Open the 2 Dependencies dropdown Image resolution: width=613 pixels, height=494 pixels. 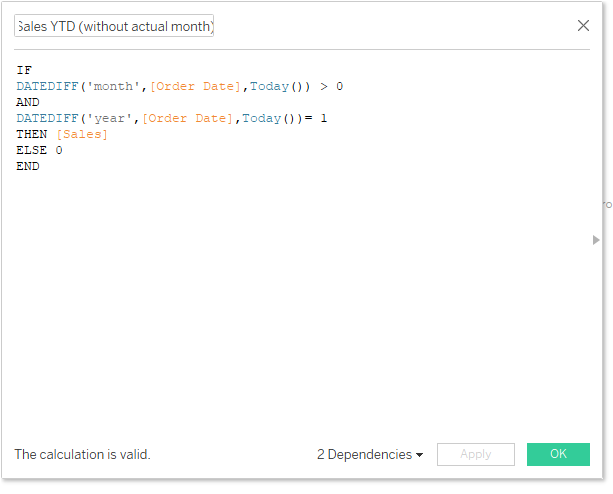[x=370, y=454]
